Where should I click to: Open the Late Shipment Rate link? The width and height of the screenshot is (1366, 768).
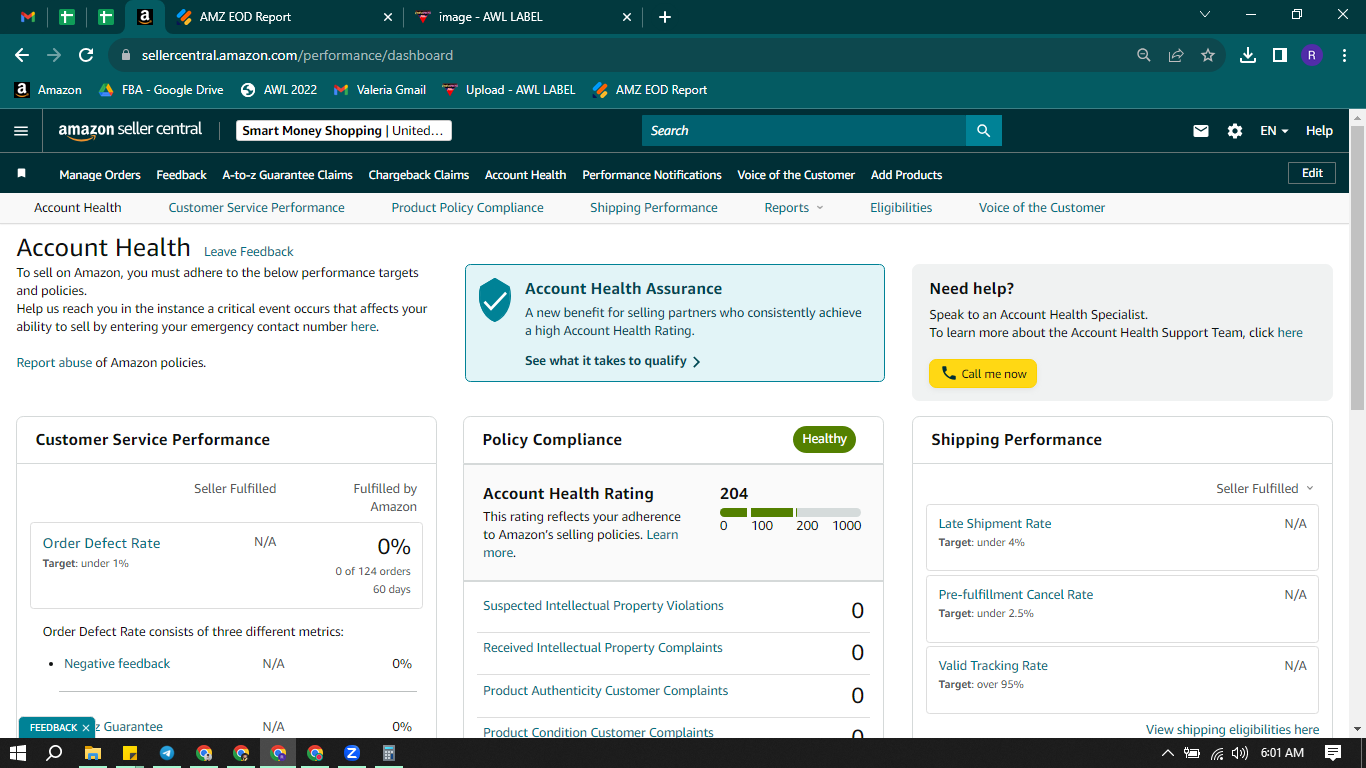[x=994, y=524]
